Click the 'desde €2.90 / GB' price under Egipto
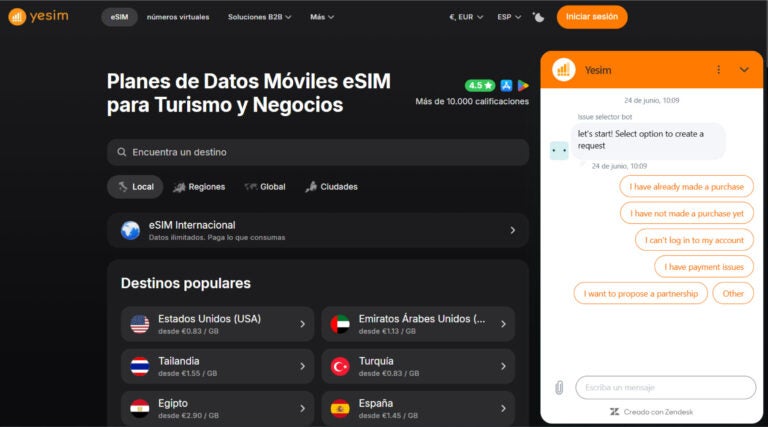 (189, 416)
